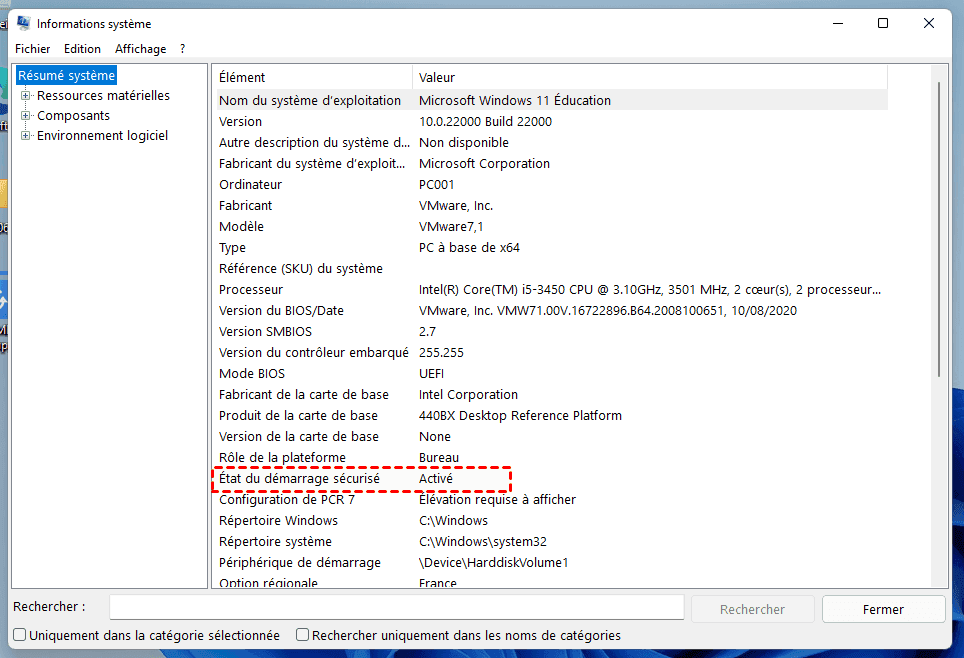Open the Edition menu
964x658 pixels.
coord(82,49)
